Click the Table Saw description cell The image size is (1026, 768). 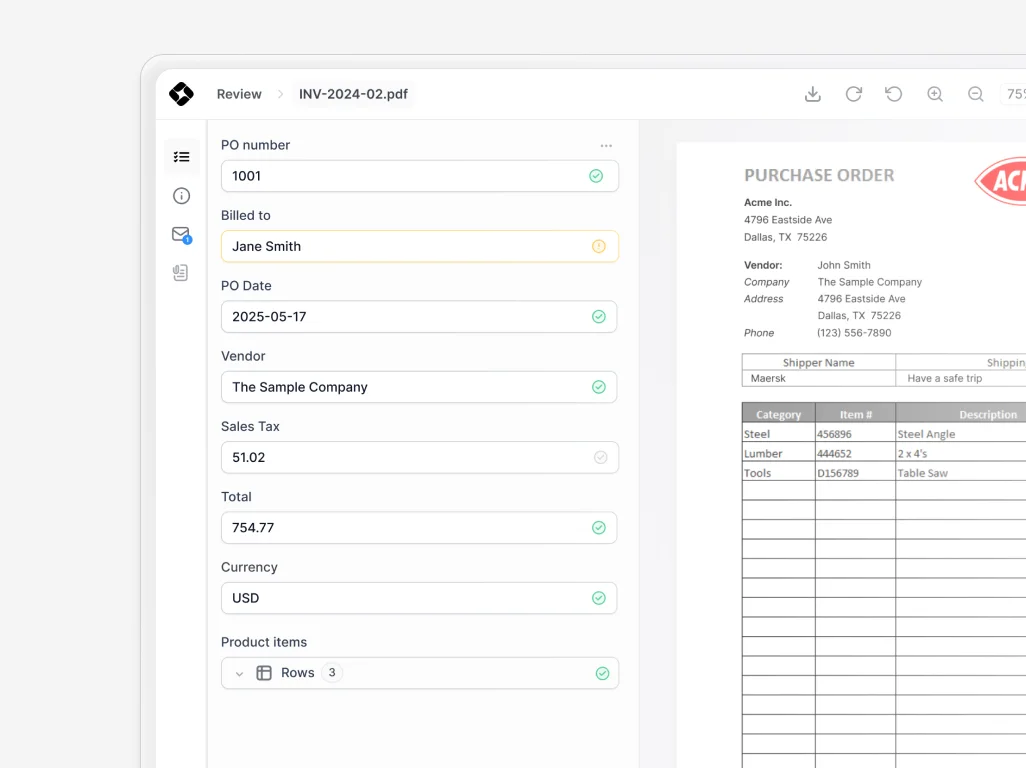[x=961, y=473]
